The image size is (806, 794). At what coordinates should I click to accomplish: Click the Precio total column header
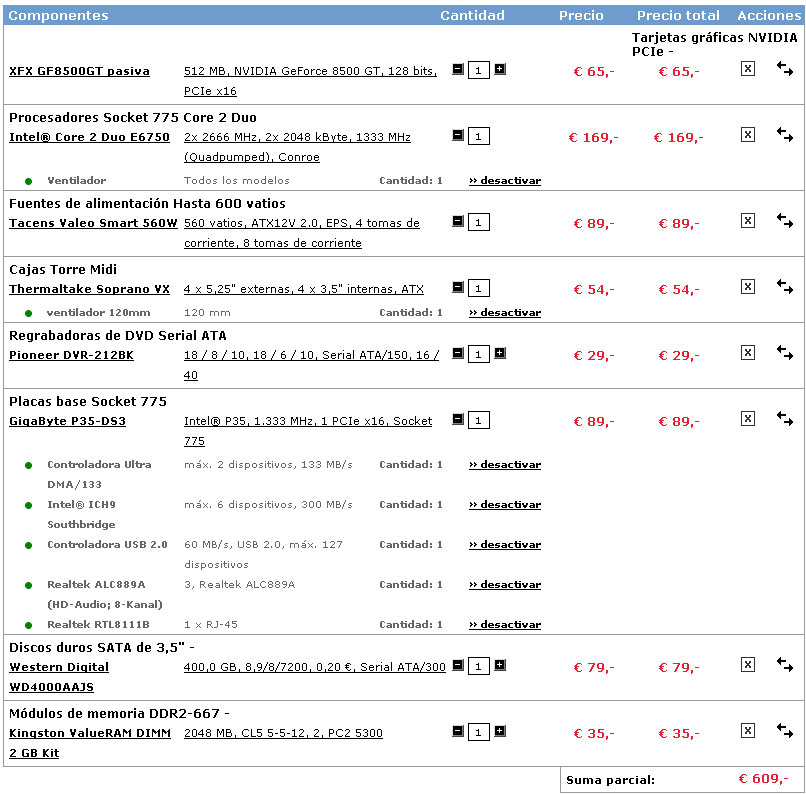click(678, 15)
